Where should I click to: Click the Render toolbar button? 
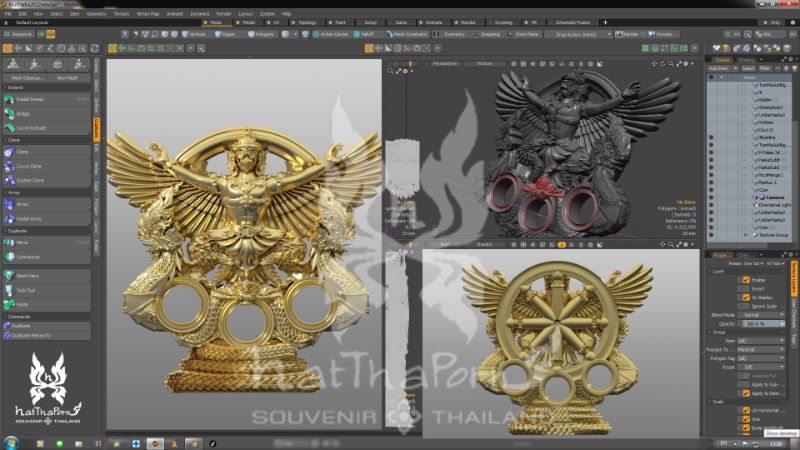point(628,34)
